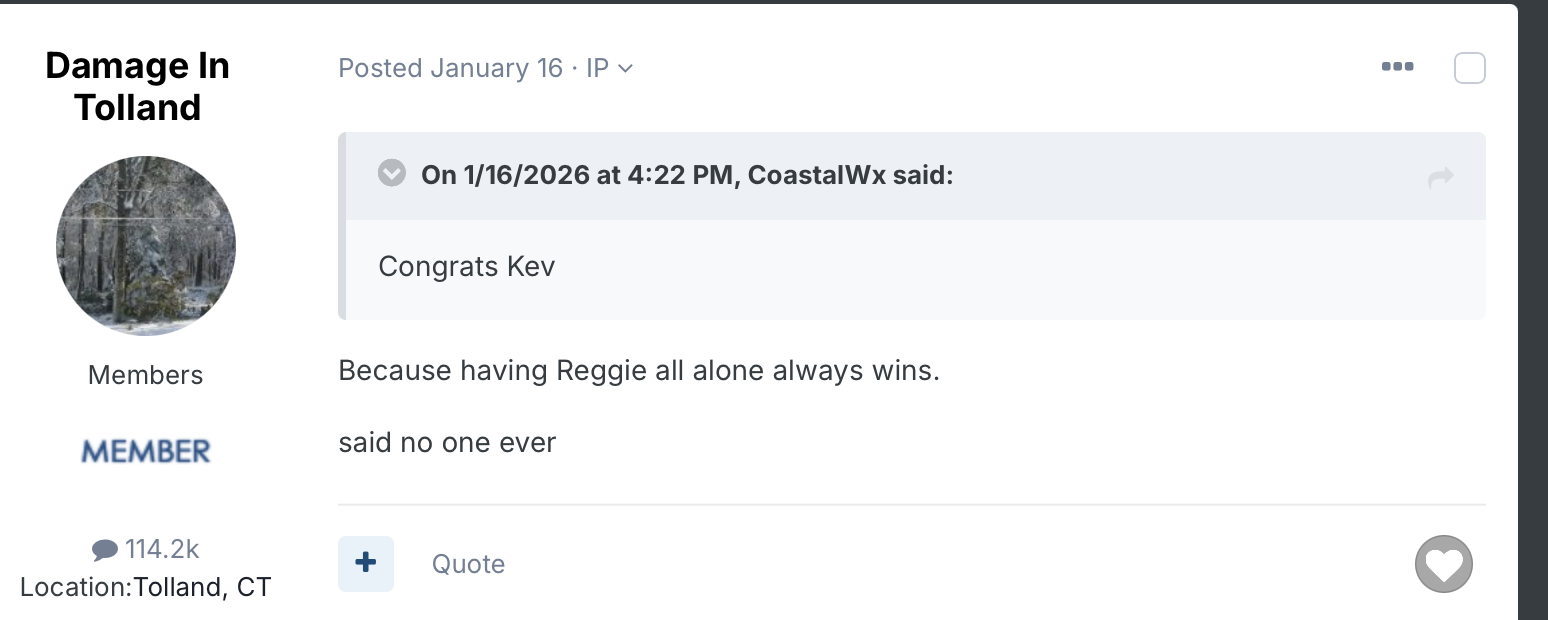Select this post using the checkbox
This screenshot has height=620, width=1548.
(x=1469, y=68)
